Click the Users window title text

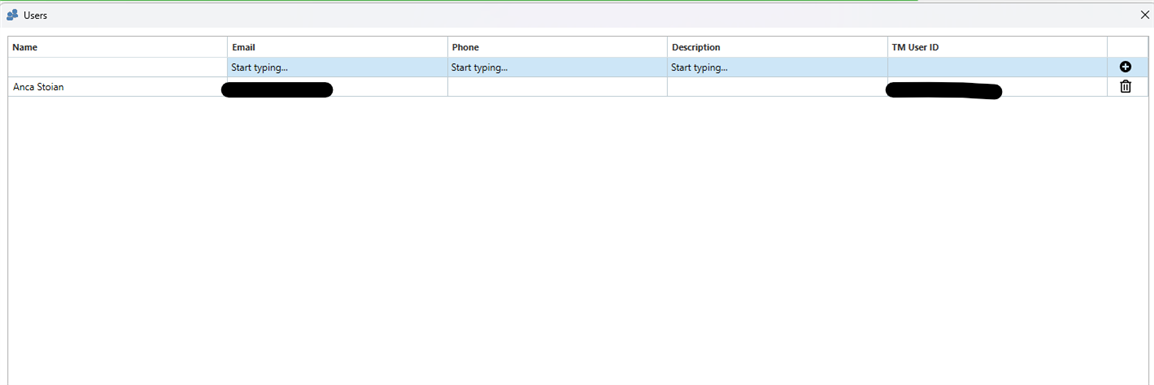[35, 15]
